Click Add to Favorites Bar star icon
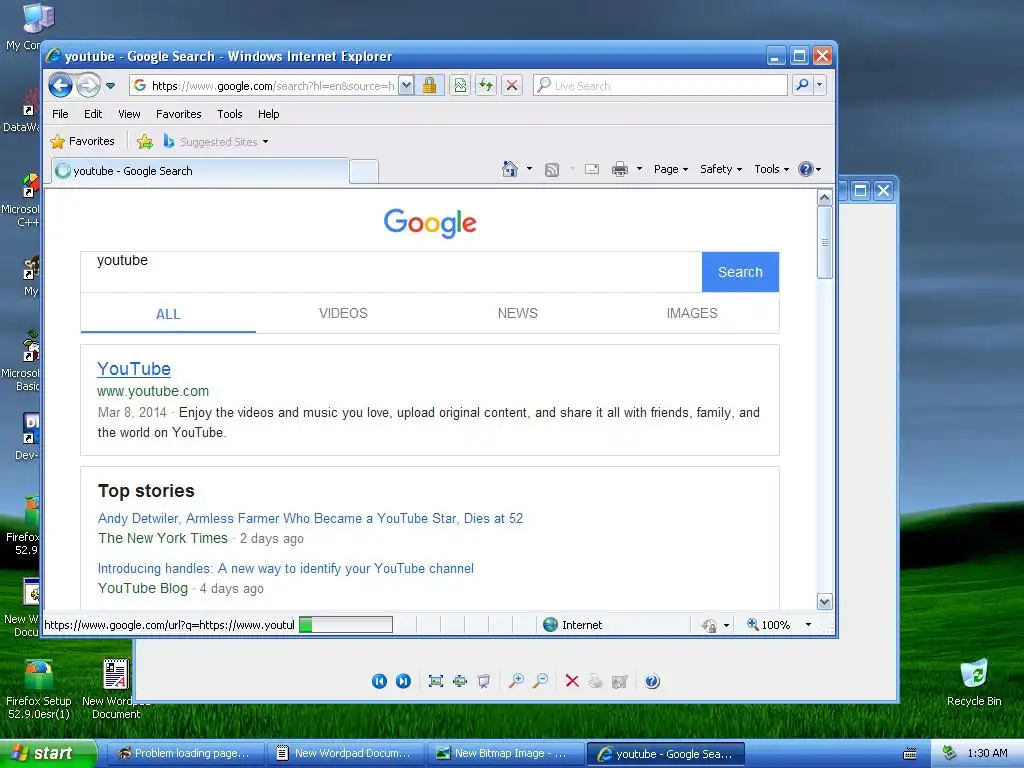Screen dimensions: 1024x768 point(145,141)
